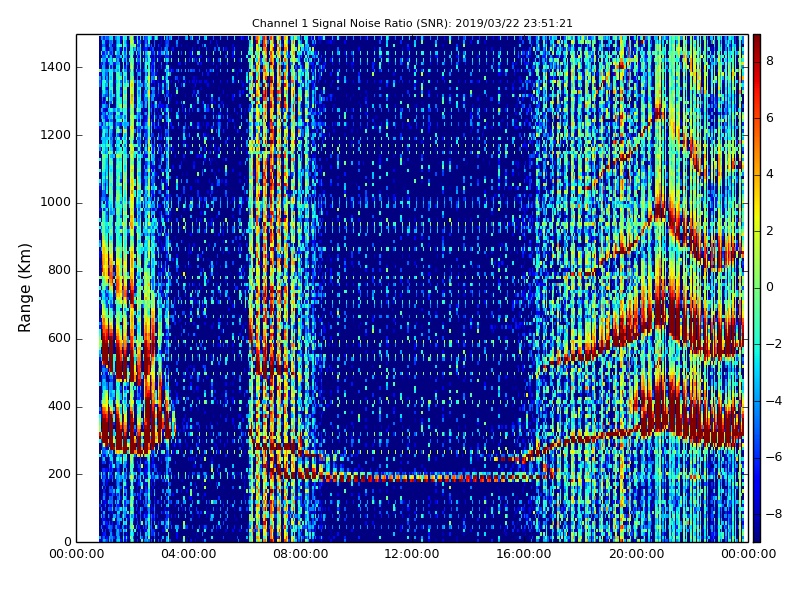Click the colorbar label −6
Screen dimensions: 800x600
774,457
